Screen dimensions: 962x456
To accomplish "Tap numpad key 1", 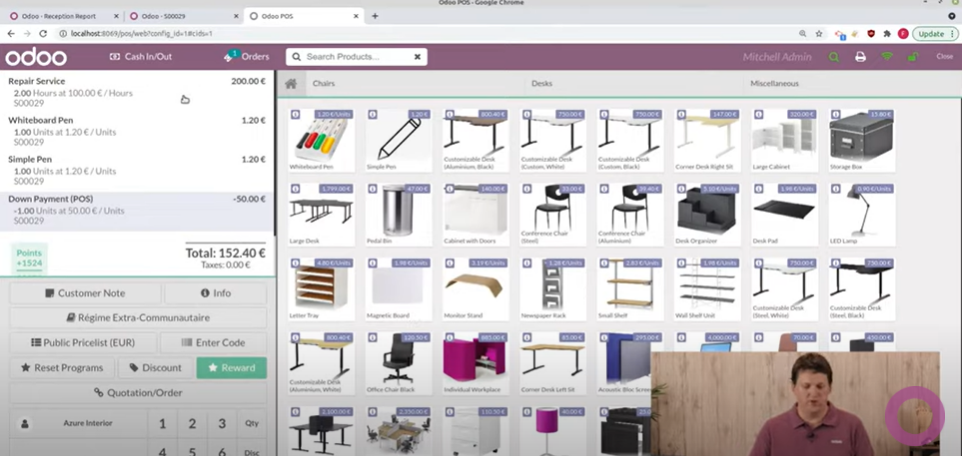I will coord(163,423).
